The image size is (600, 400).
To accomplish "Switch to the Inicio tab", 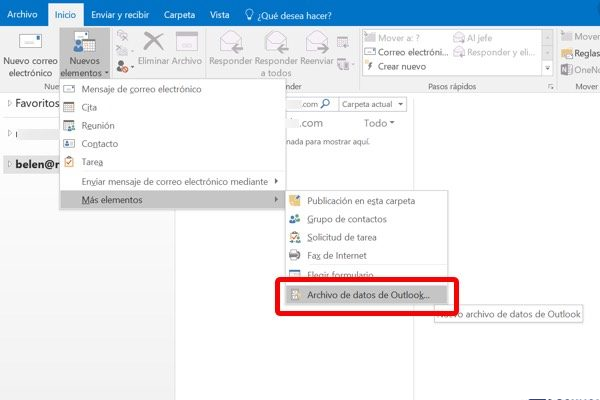I will 65,15.
